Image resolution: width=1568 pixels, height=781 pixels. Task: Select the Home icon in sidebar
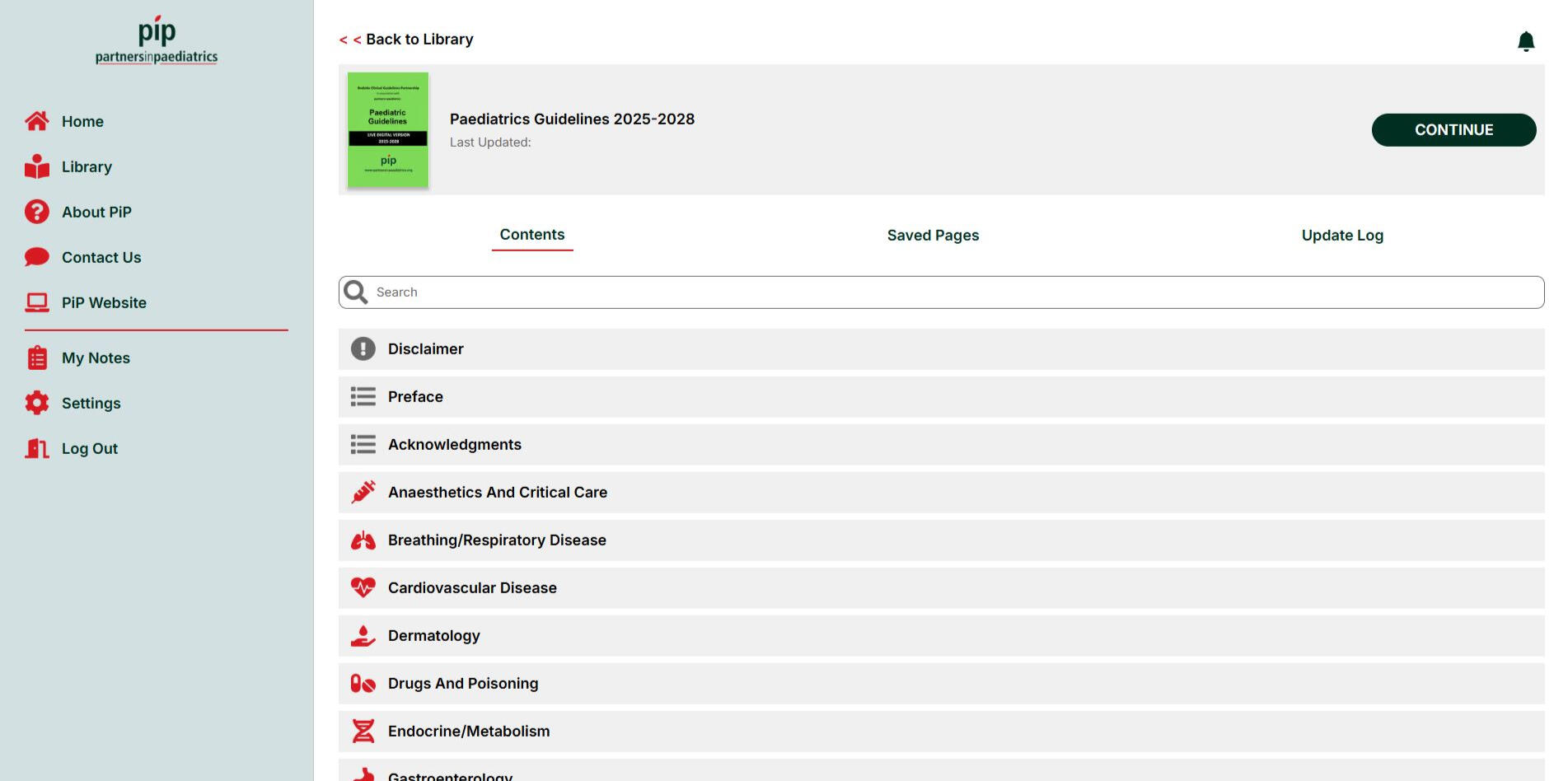point(36,121)
